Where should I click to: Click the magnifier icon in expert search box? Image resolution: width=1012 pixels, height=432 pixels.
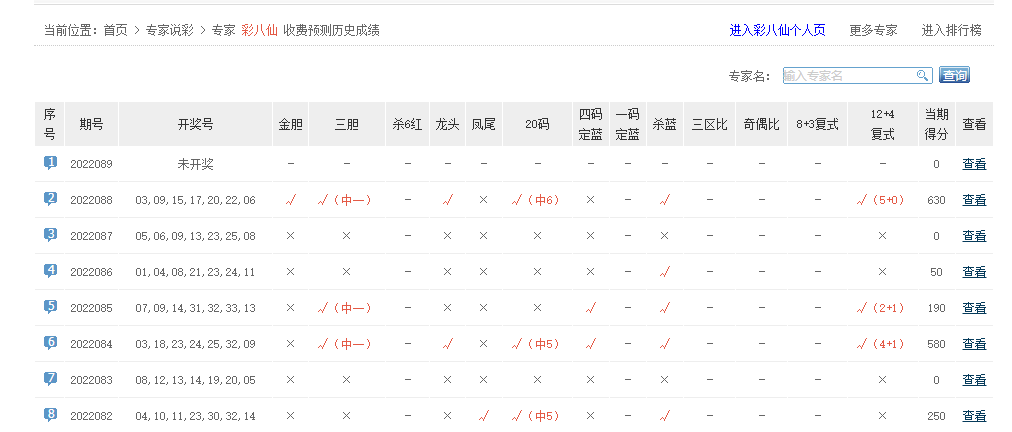pos(922,76)
